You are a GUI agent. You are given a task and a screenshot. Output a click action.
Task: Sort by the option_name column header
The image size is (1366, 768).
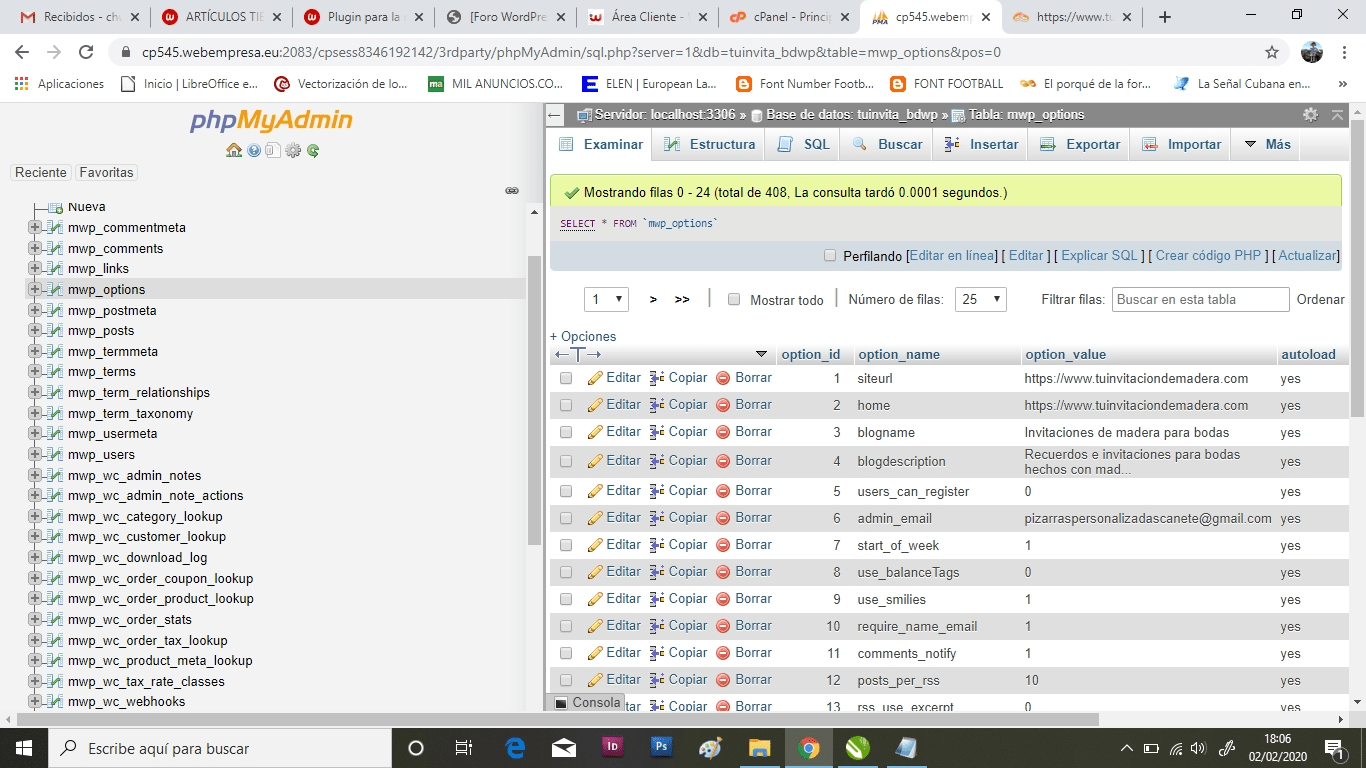(899, 354)
